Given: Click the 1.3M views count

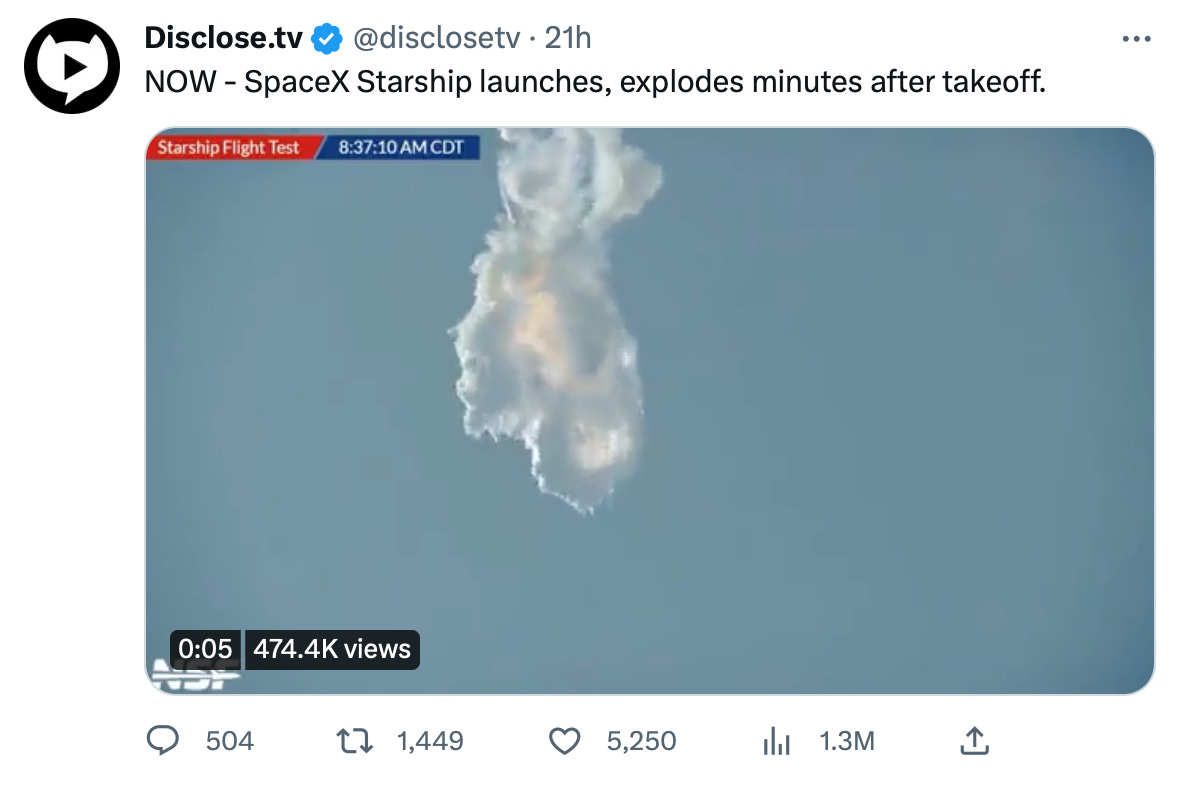Looking at the screenshot, I should [846, 741].
